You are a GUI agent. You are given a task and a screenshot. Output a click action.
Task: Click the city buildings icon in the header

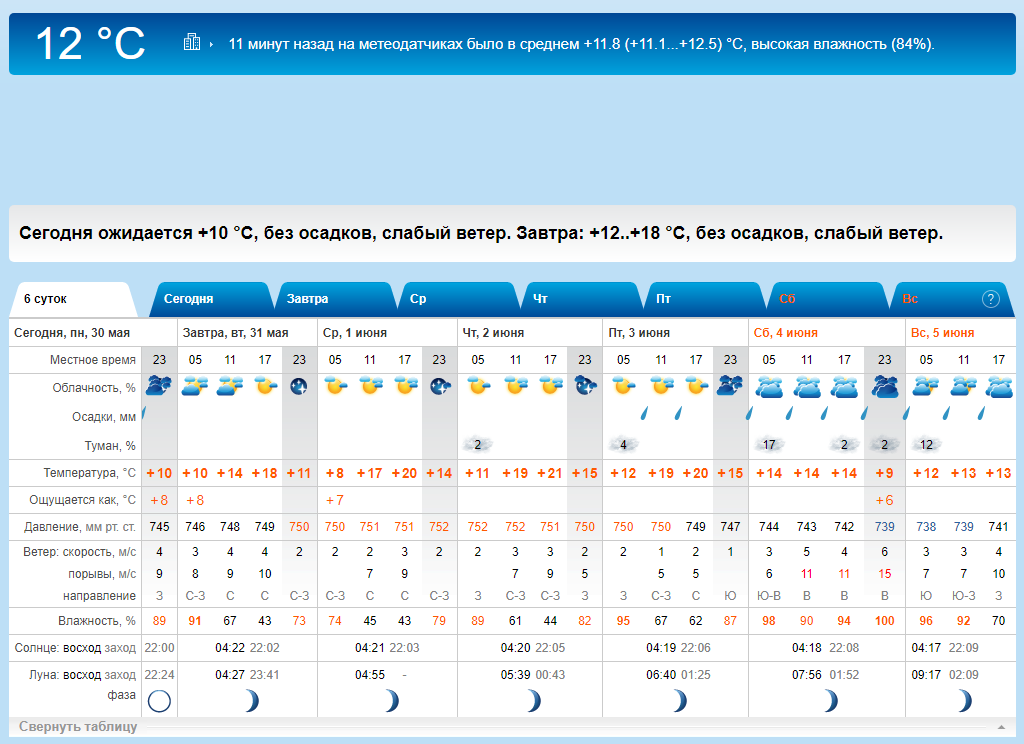[191, 42]
